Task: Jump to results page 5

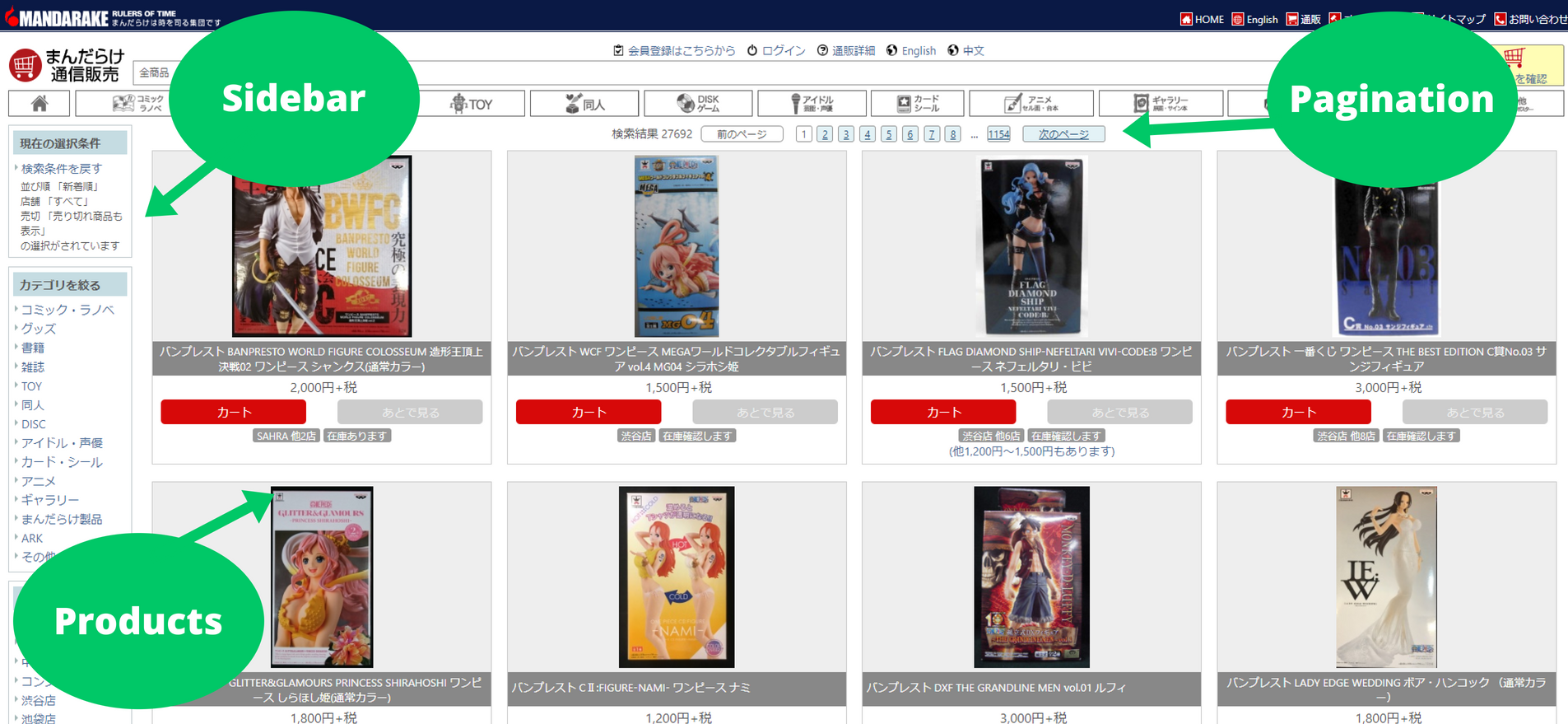Action: pyautogui.click(x=889, y=134)
